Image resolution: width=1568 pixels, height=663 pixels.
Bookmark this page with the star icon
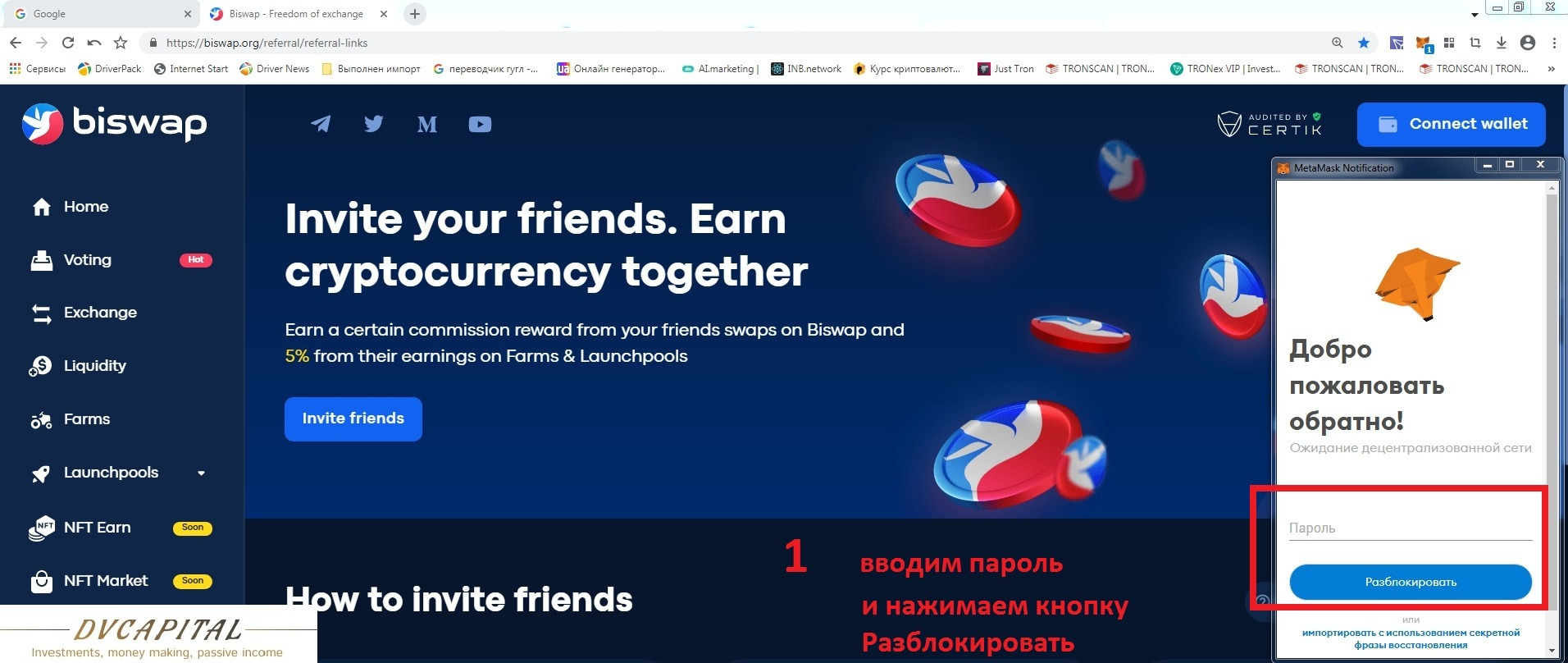coord(1364,43)
